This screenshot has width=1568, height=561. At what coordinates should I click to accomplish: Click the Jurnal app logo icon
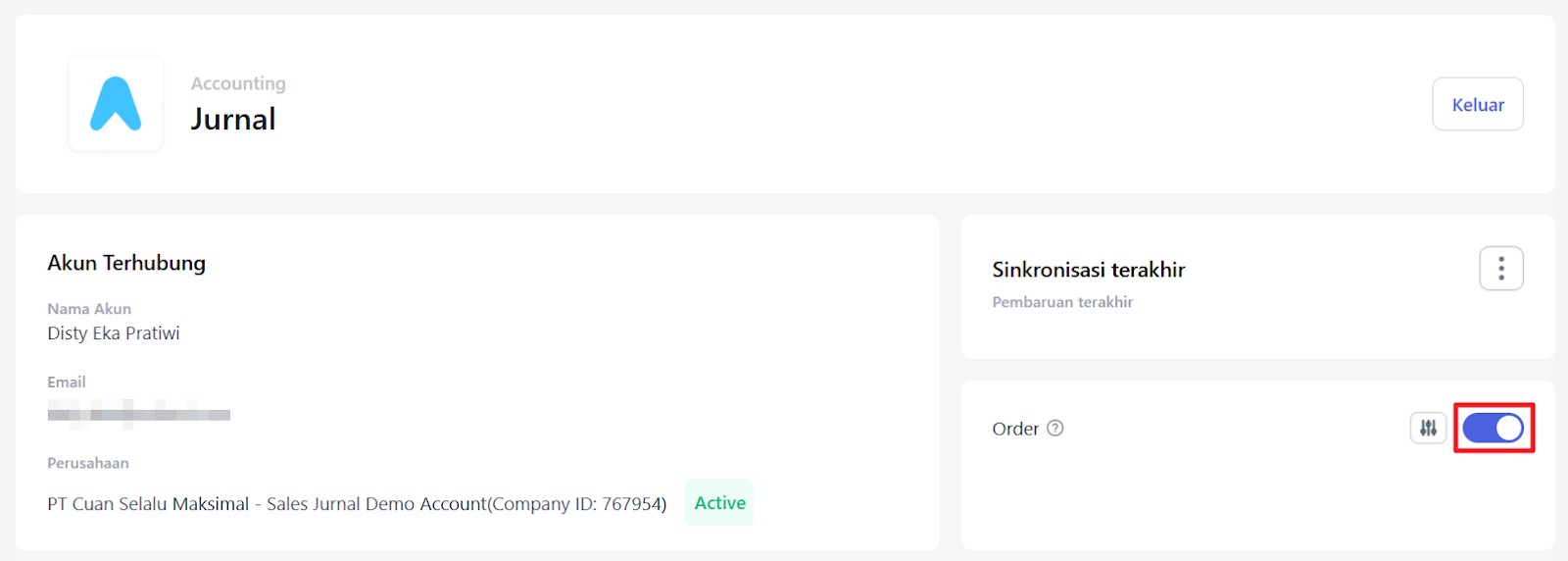(116, 104)
